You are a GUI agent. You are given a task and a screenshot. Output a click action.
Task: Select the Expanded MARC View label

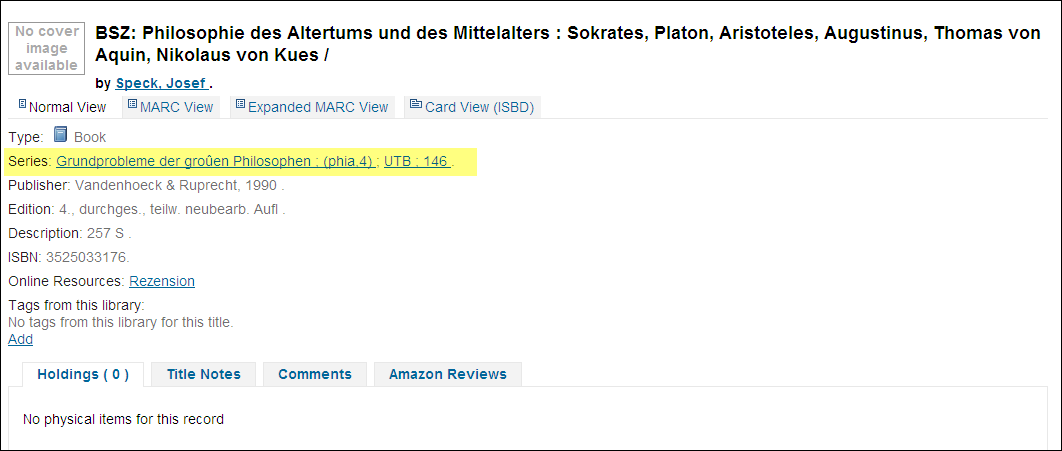click(x=318, y=107)
